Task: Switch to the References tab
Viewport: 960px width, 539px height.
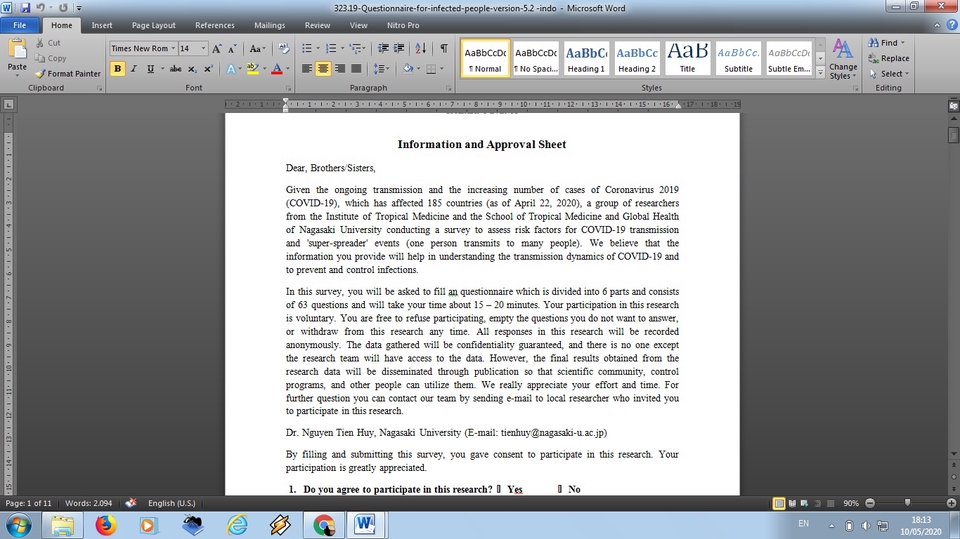Action: [215, 25]
